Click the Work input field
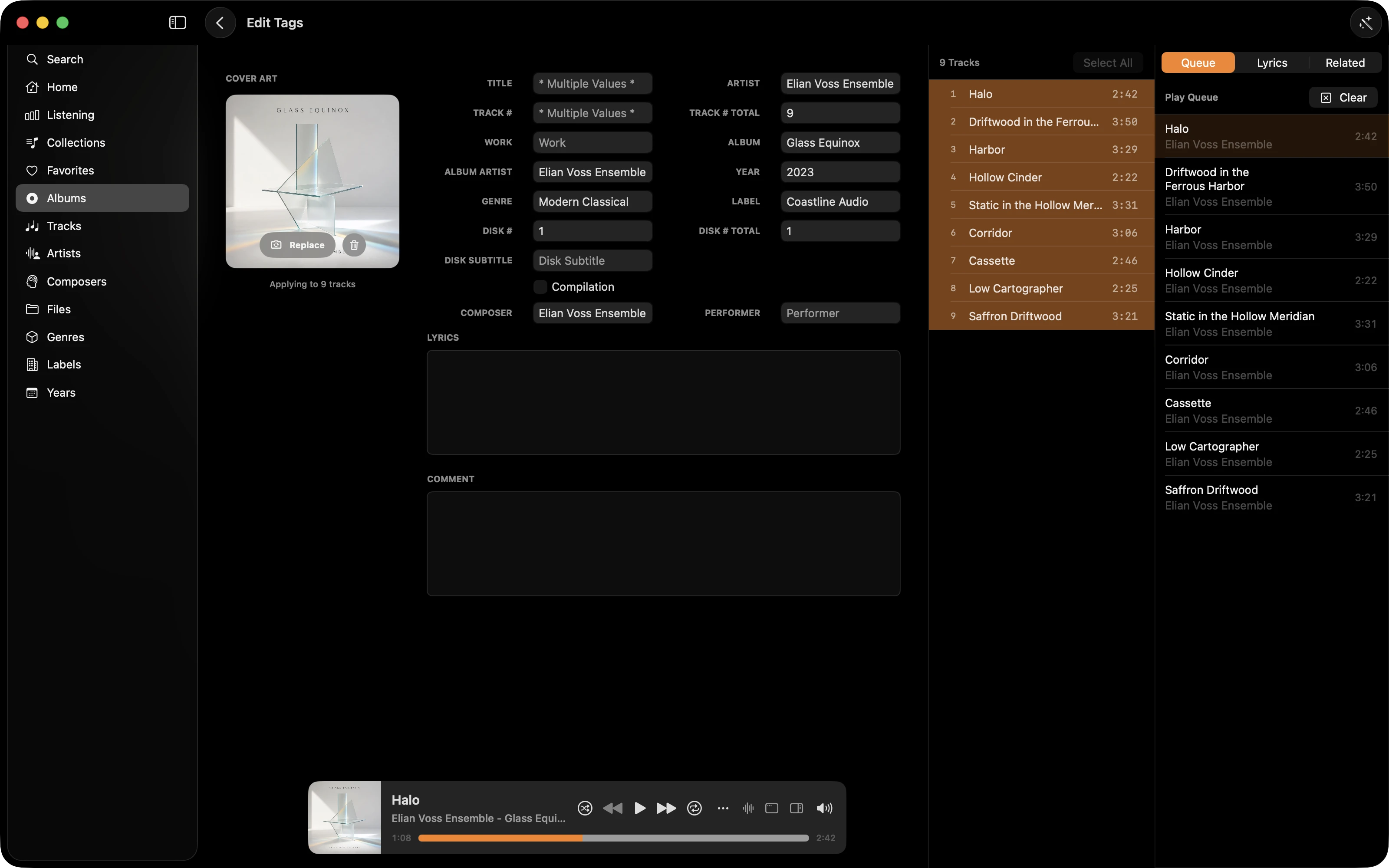Viewport: 1389px width, 868px height. (x=592, y=142)
